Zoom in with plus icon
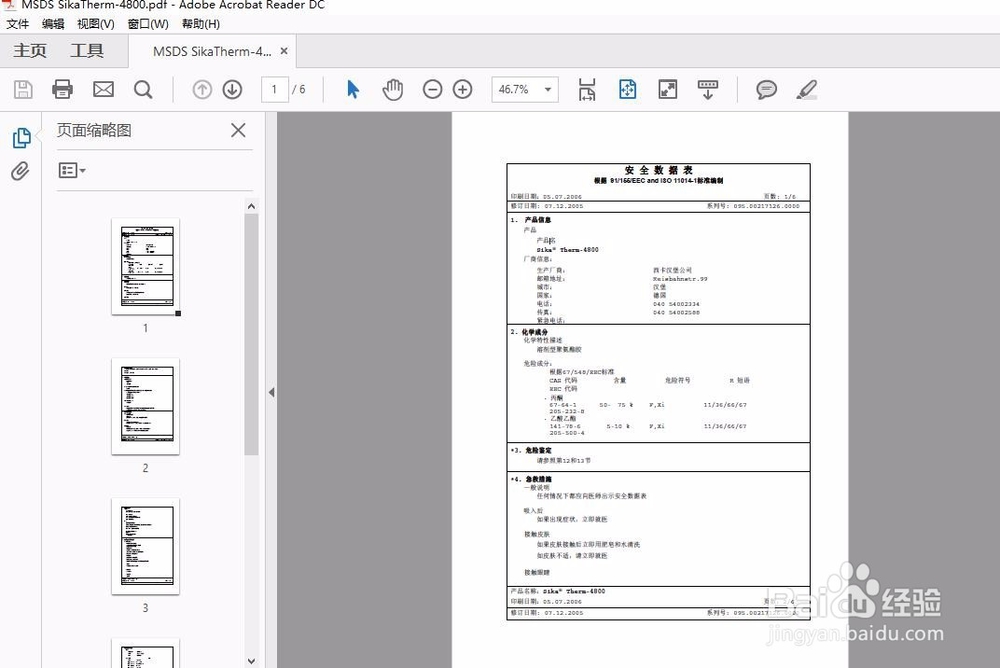The height and width of the screenshot is (668, 1000). point(462,89)
